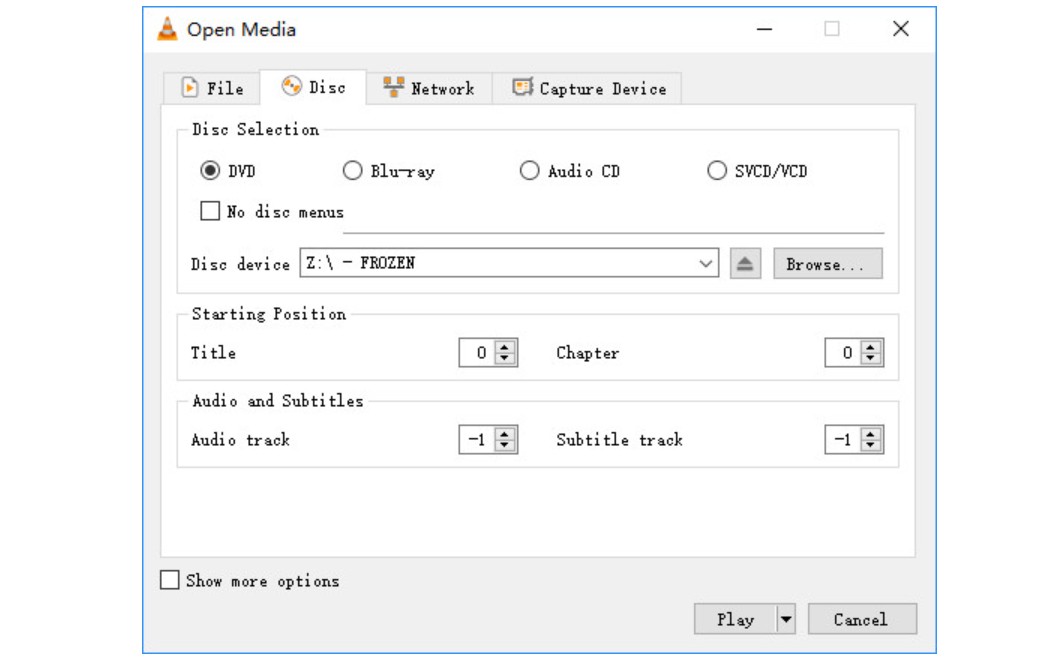The height and width of the screenshot is (664, 1041).
Task: Select the Audio CD option
Action: coord(527,170)
